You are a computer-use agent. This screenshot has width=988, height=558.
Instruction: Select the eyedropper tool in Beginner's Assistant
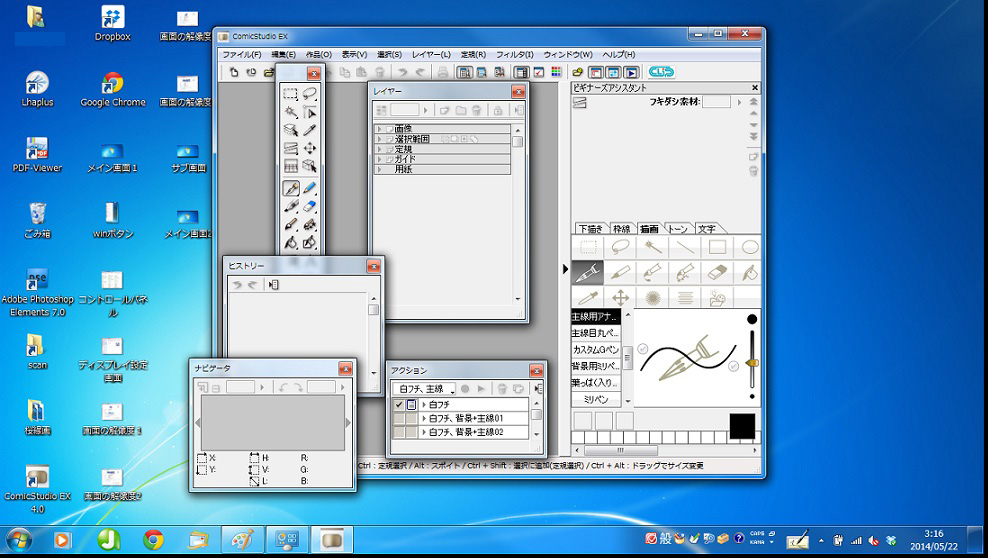588,298
